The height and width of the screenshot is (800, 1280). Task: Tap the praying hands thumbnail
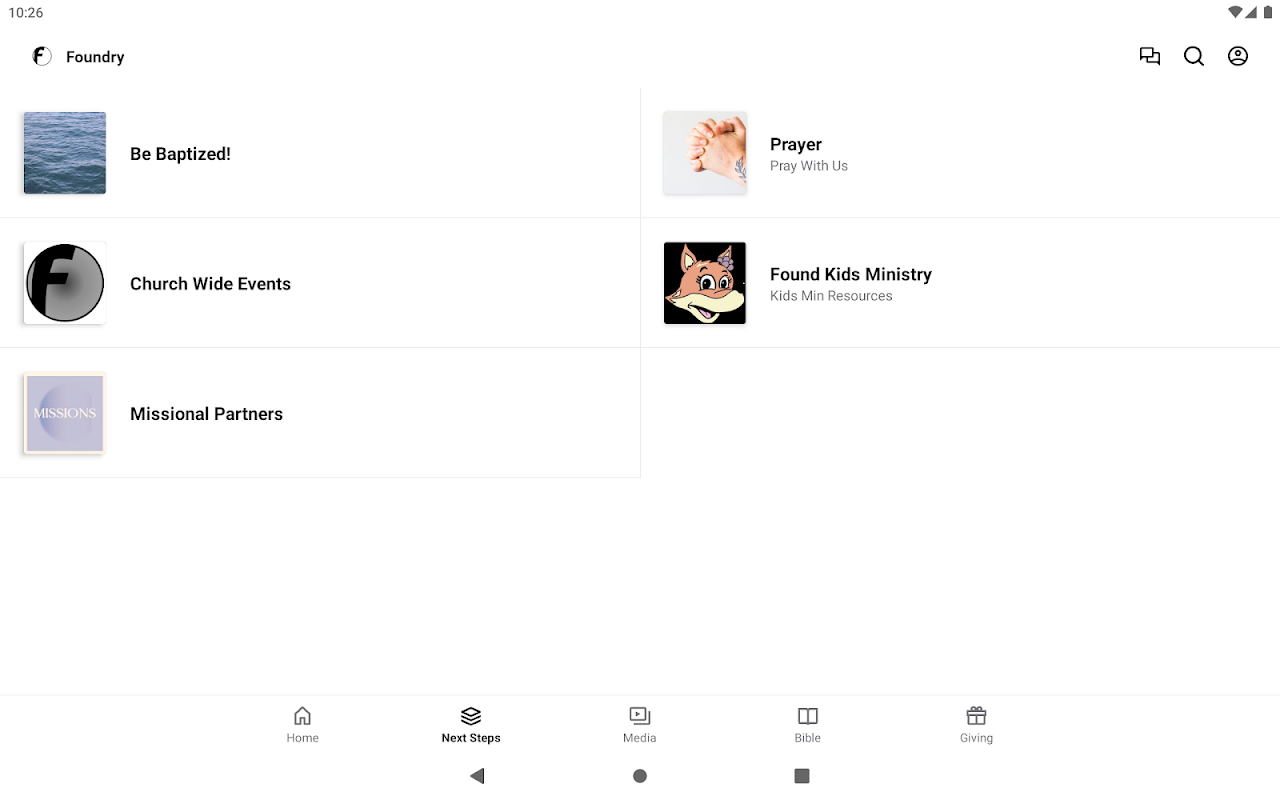point(705,153)
